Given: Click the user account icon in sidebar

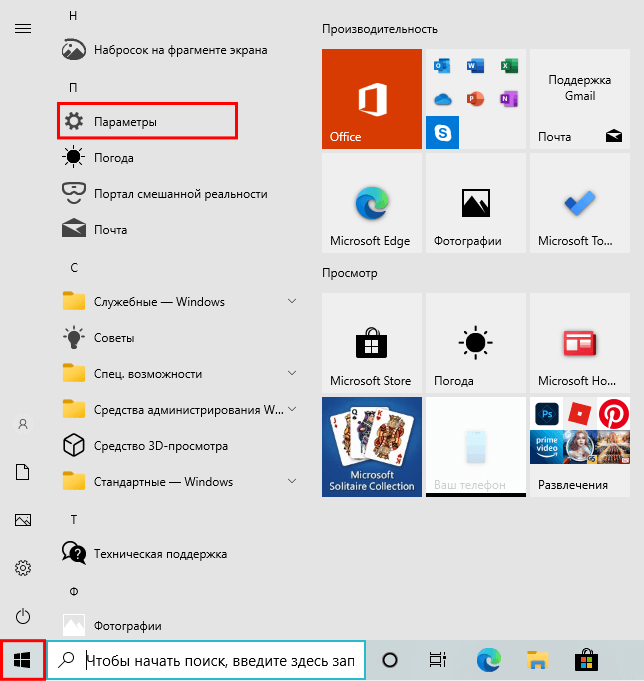Looking at the screenshot, I should [23, 424].
